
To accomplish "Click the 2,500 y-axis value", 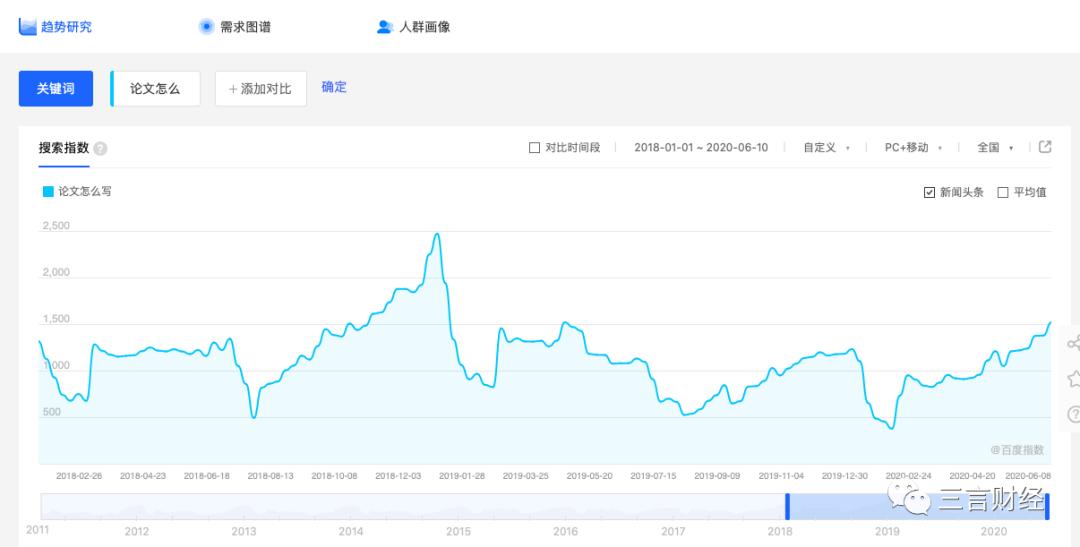I will [56, 225].
